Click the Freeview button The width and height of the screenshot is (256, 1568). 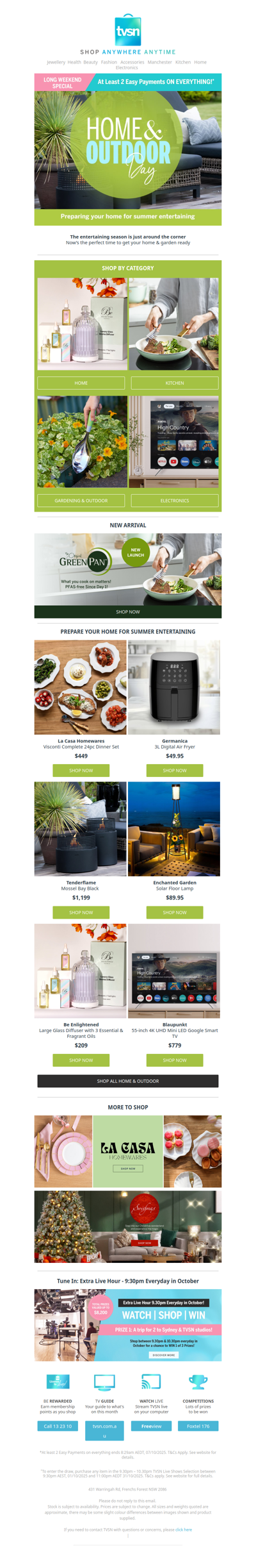(151, 1426)
